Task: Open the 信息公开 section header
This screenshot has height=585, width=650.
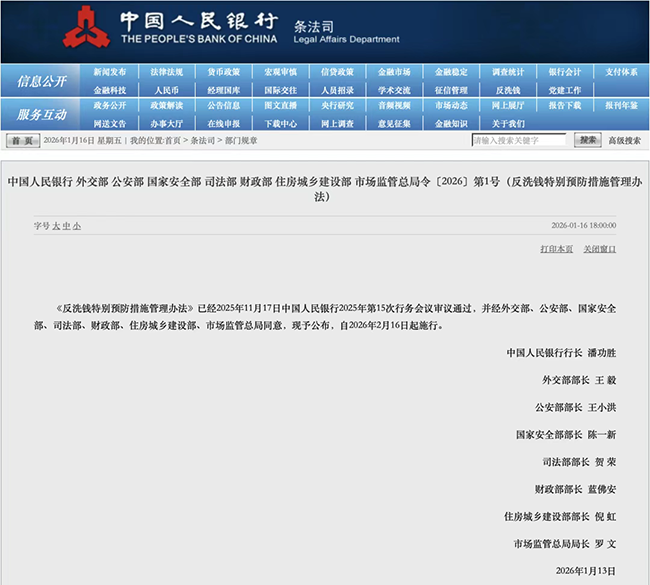Action: [42, 81]
